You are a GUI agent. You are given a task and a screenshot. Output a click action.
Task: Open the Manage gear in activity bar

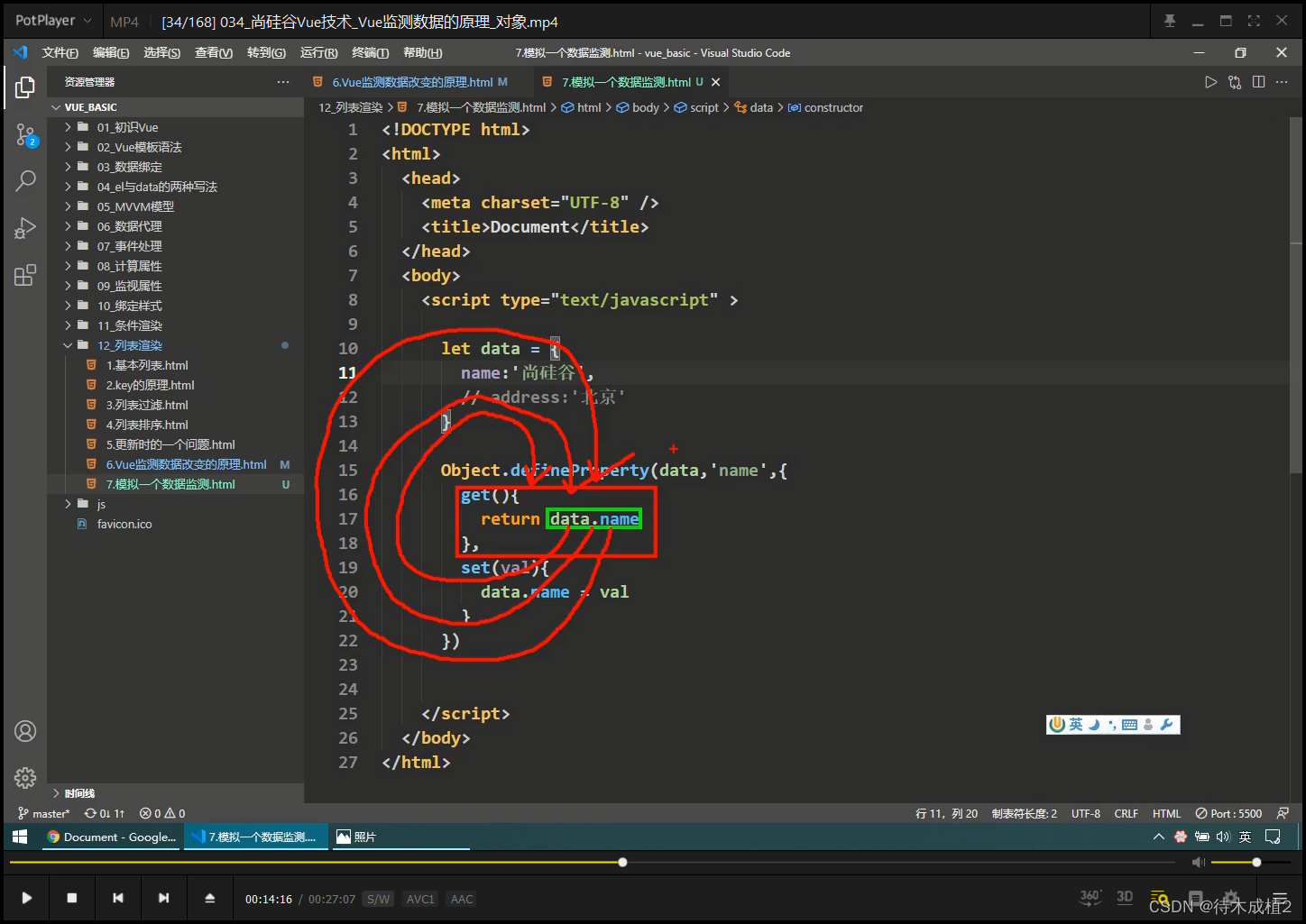pyautogui.click(x=25, y=777)
